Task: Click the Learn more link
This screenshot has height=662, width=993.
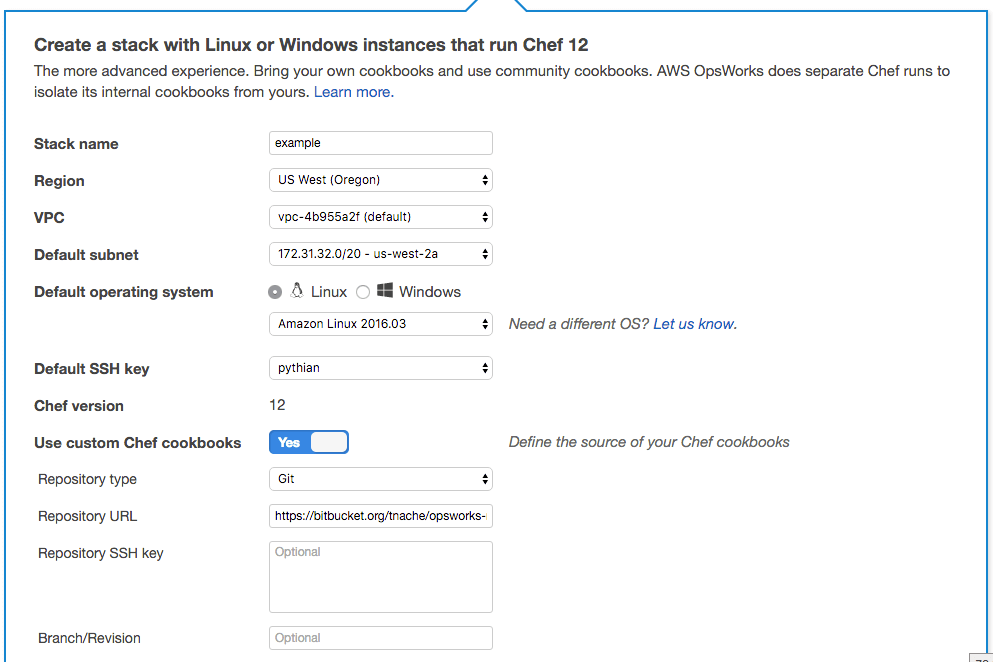Action: [x=352, y=91]
